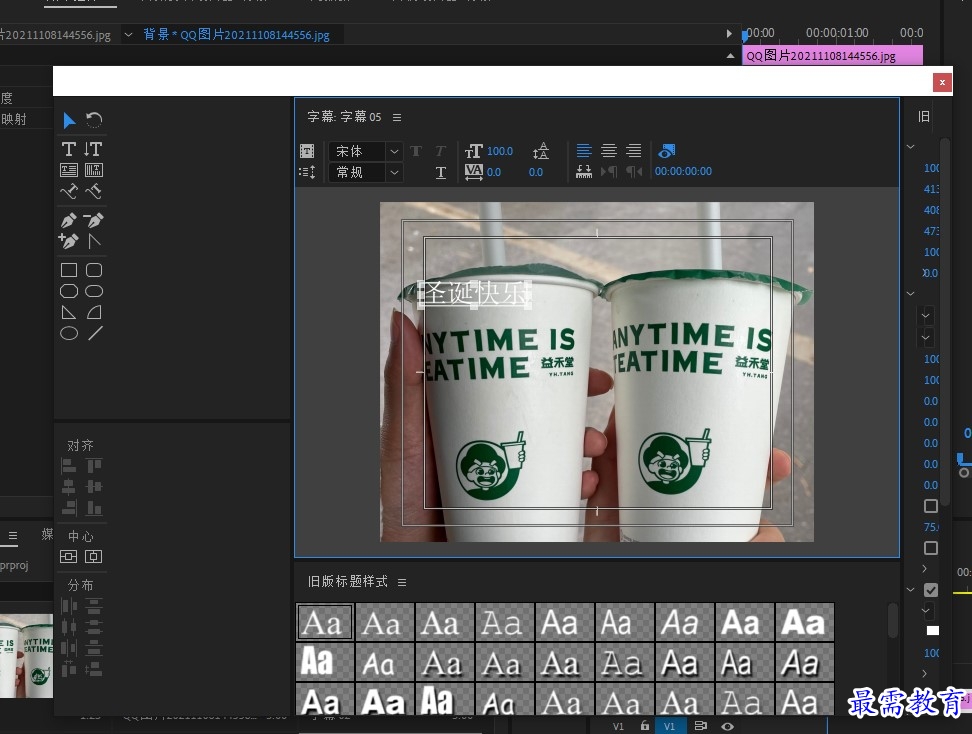Toggle Show Background Video
Viewport: 972px width, 734px height.
tap(667, 151)
